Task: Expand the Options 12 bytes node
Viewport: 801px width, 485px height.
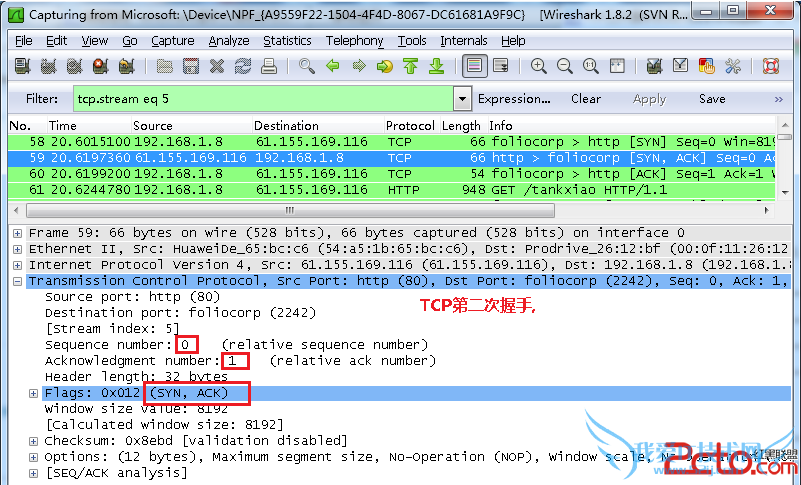Action: [x=33, y=457]
